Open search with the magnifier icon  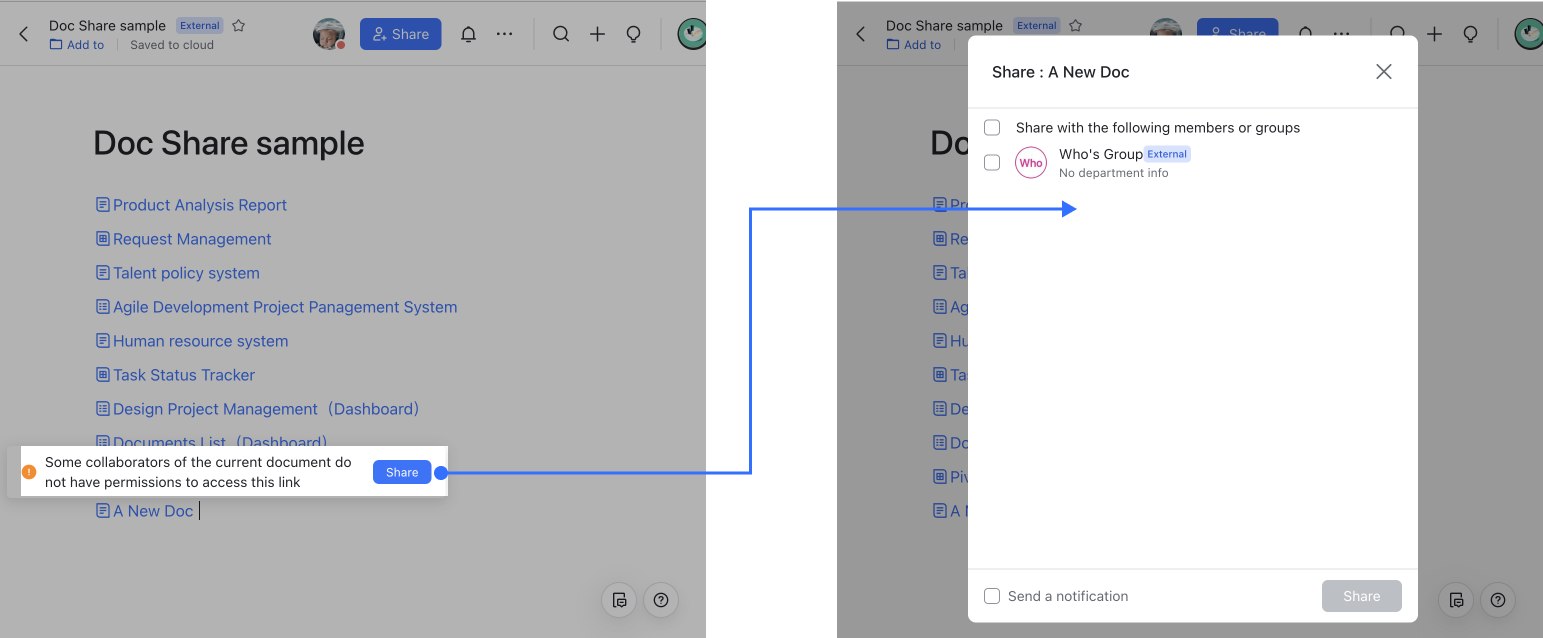coord(561,33)
